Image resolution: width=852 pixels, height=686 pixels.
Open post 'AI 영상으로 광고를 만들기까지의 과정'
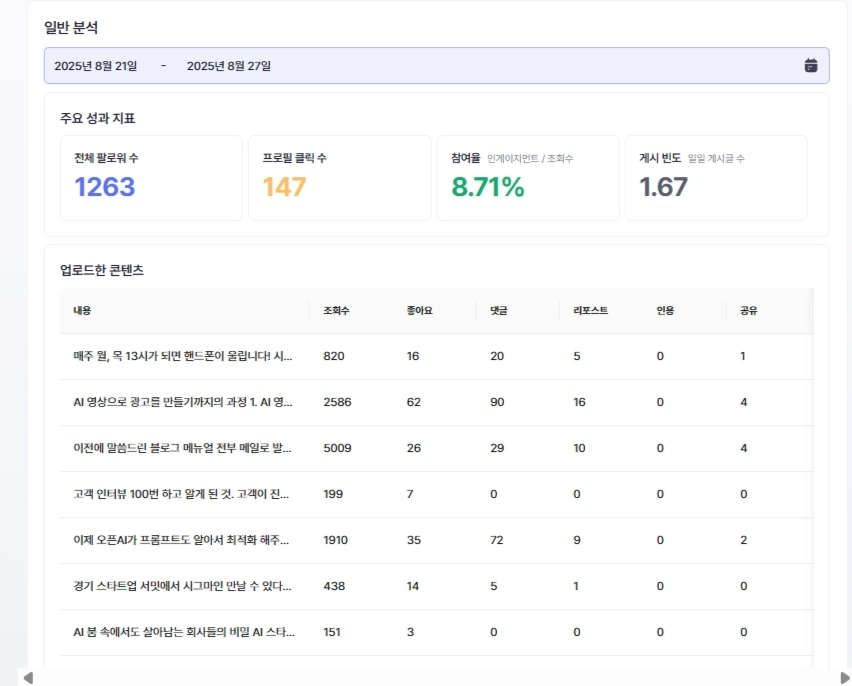pyautogui.click(x=183, y=402)
